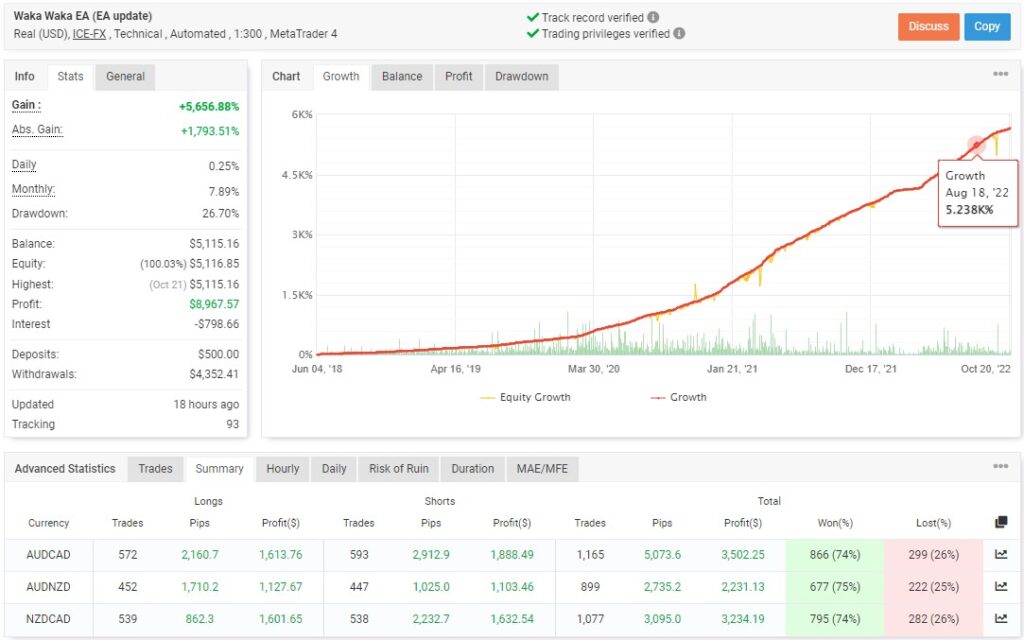The width and height of the screenshot is (1024, 640).
Task: Open the Profit chart tab
Action: (x=458, y=76)
